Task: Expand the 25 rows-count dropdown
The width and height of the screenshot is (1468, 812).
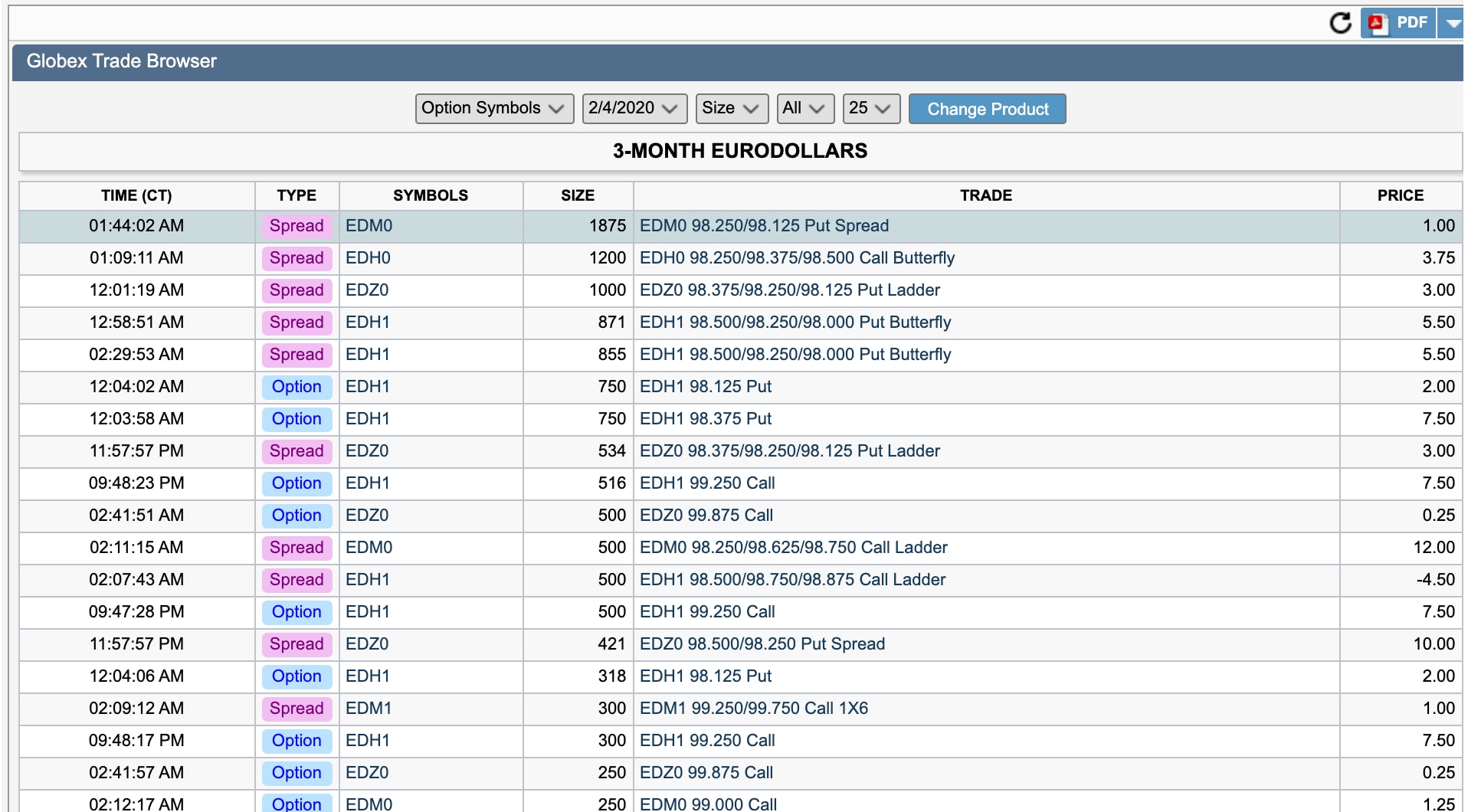Action: [x=870, y=109]
